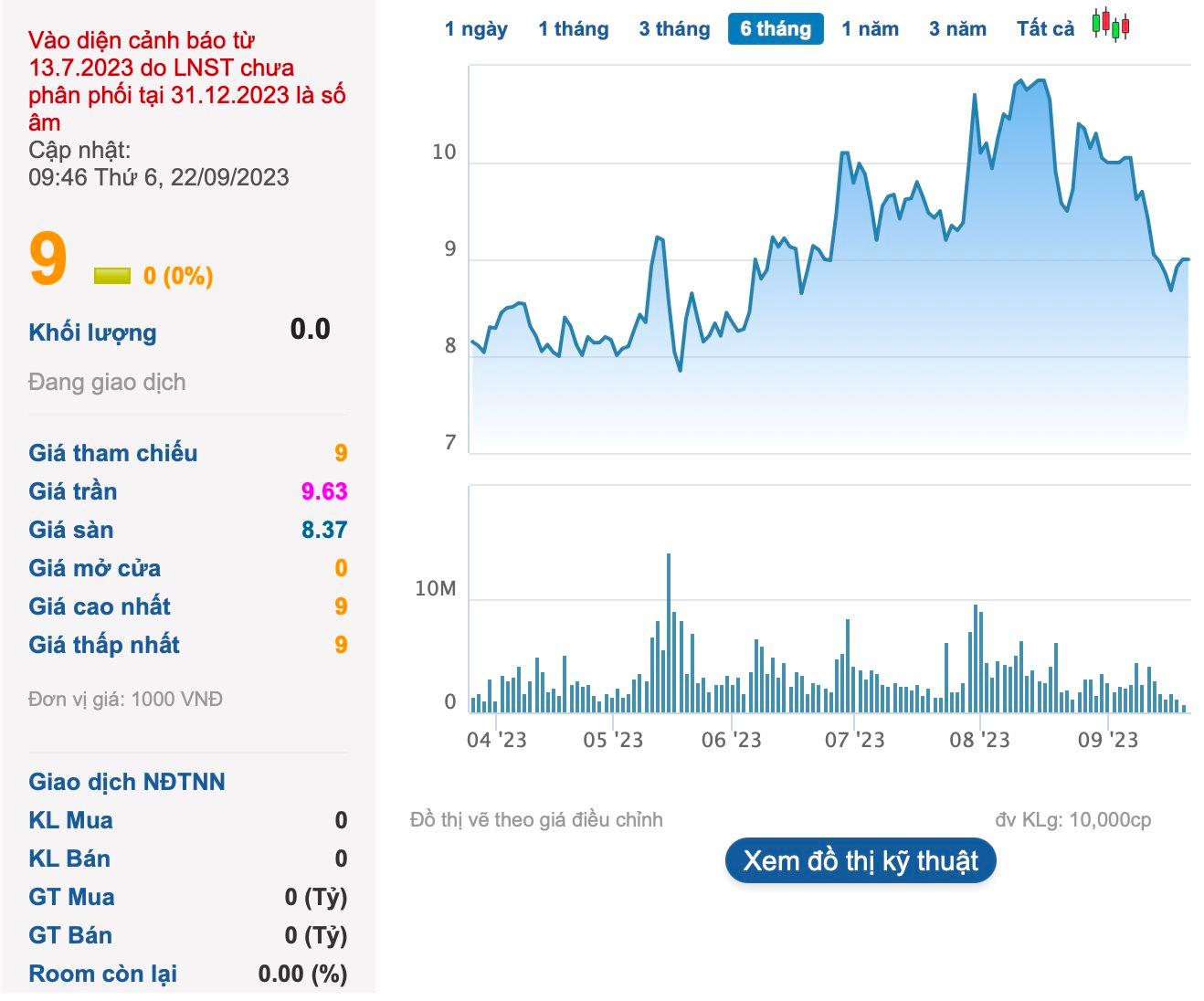Click the yellow unchanged price indicator icon
Screen dimensions: 1204x1001
[112, 276]
